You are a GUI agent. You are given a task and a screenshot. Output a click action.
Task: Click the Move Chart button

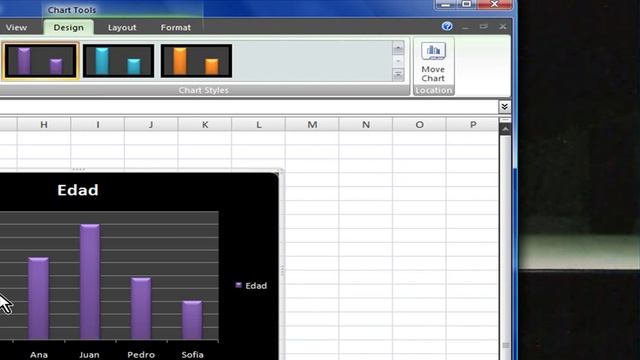(x=433, y=62)
